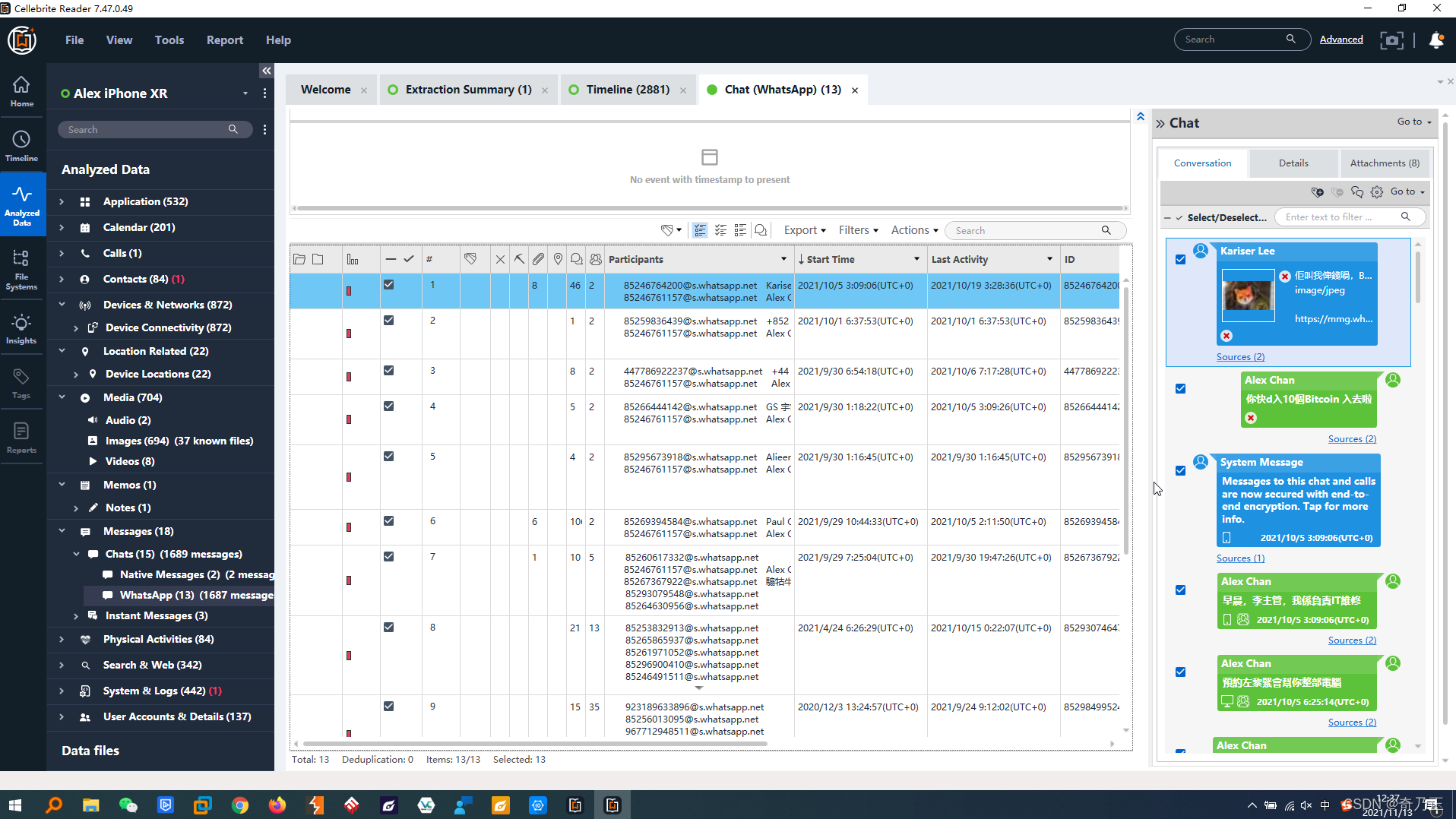Expand the Application (532) tree node
Viewport: 1456px width, 819px height.
62,202
